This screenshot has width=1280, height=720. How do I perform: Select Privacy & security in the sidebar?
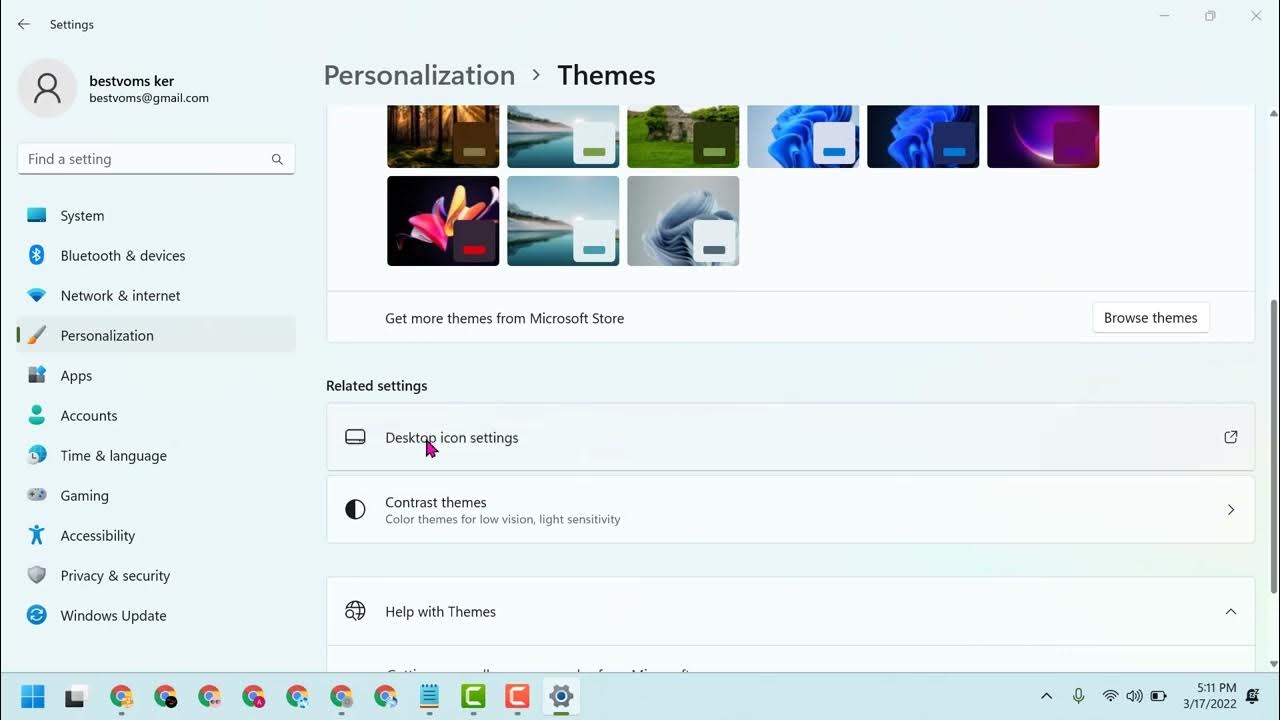pyautogui.click(x=156, y=575)
